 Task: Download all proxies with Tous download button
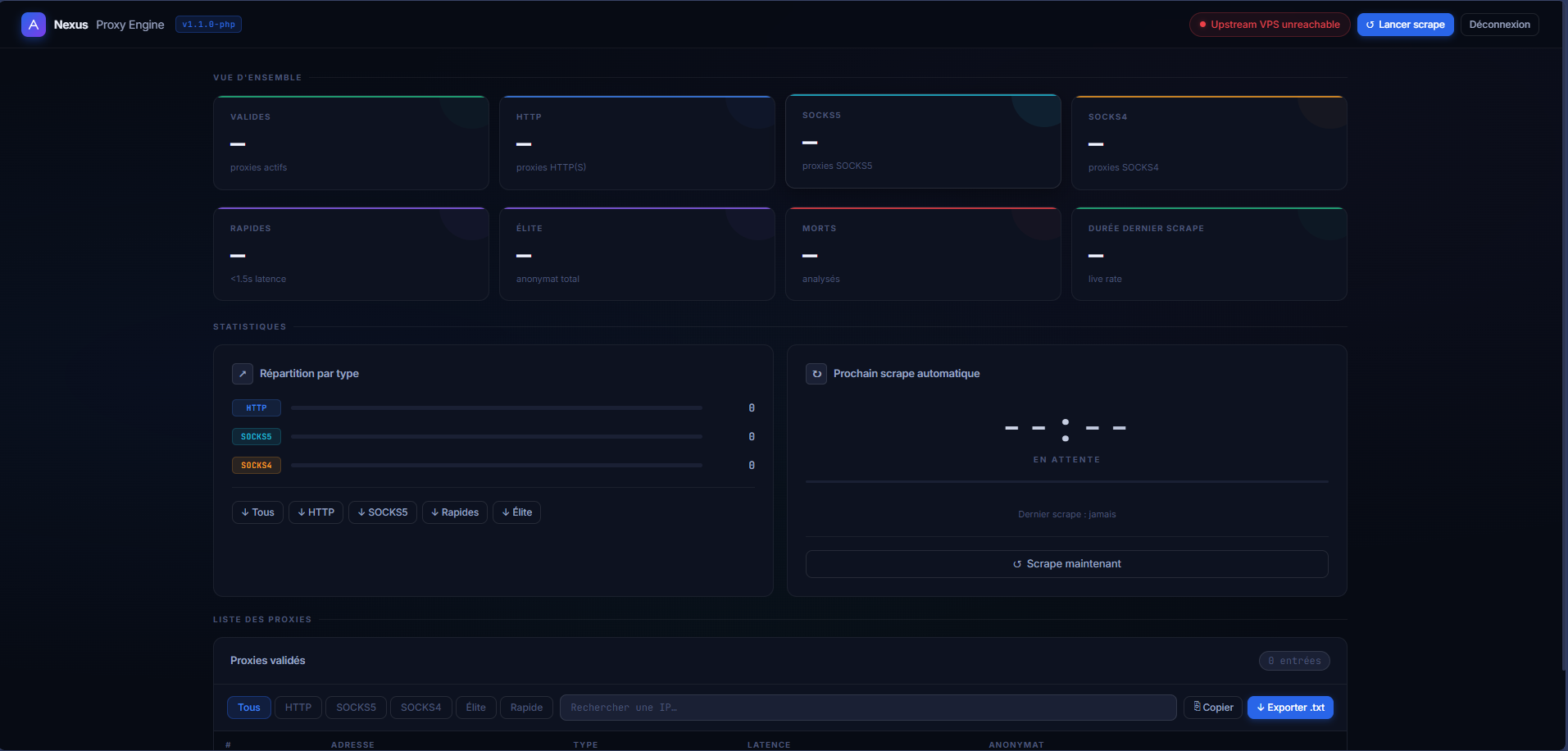(x=258, y=512)
